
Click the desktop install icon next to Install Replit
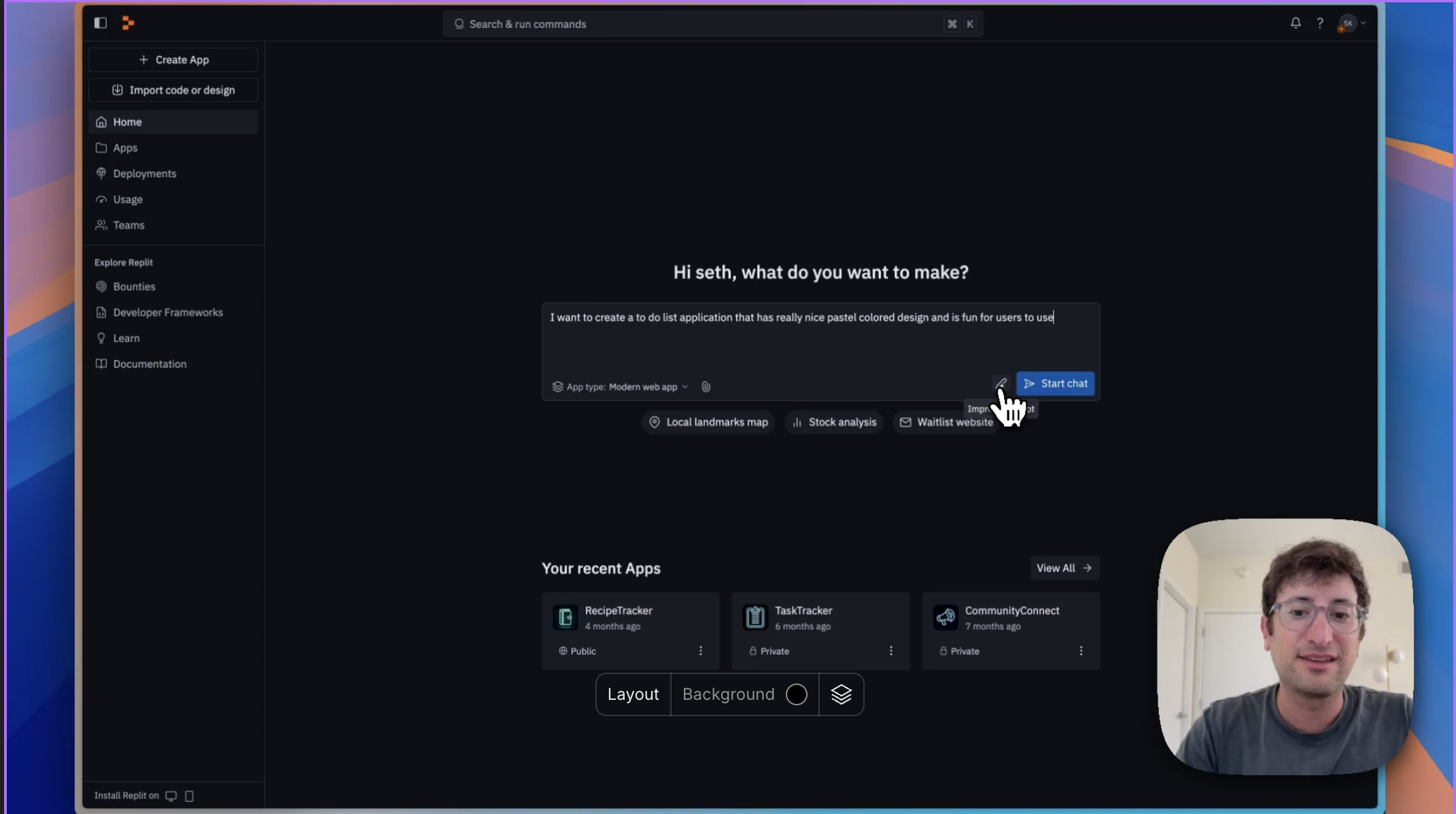(x=171, y=796)
